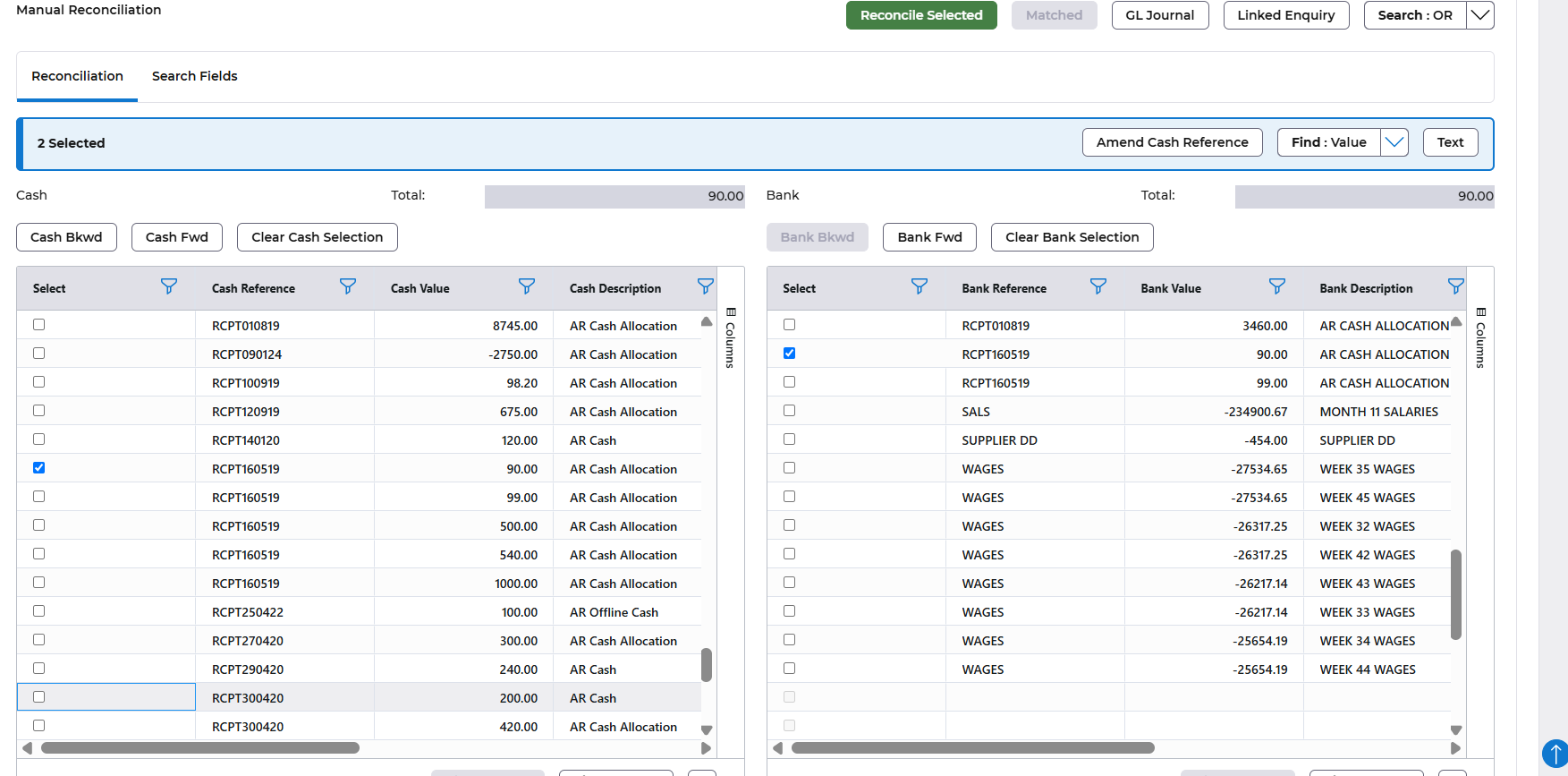Filter the Cash Value column
Viewport: 1568px width, 776px height.
526,286
